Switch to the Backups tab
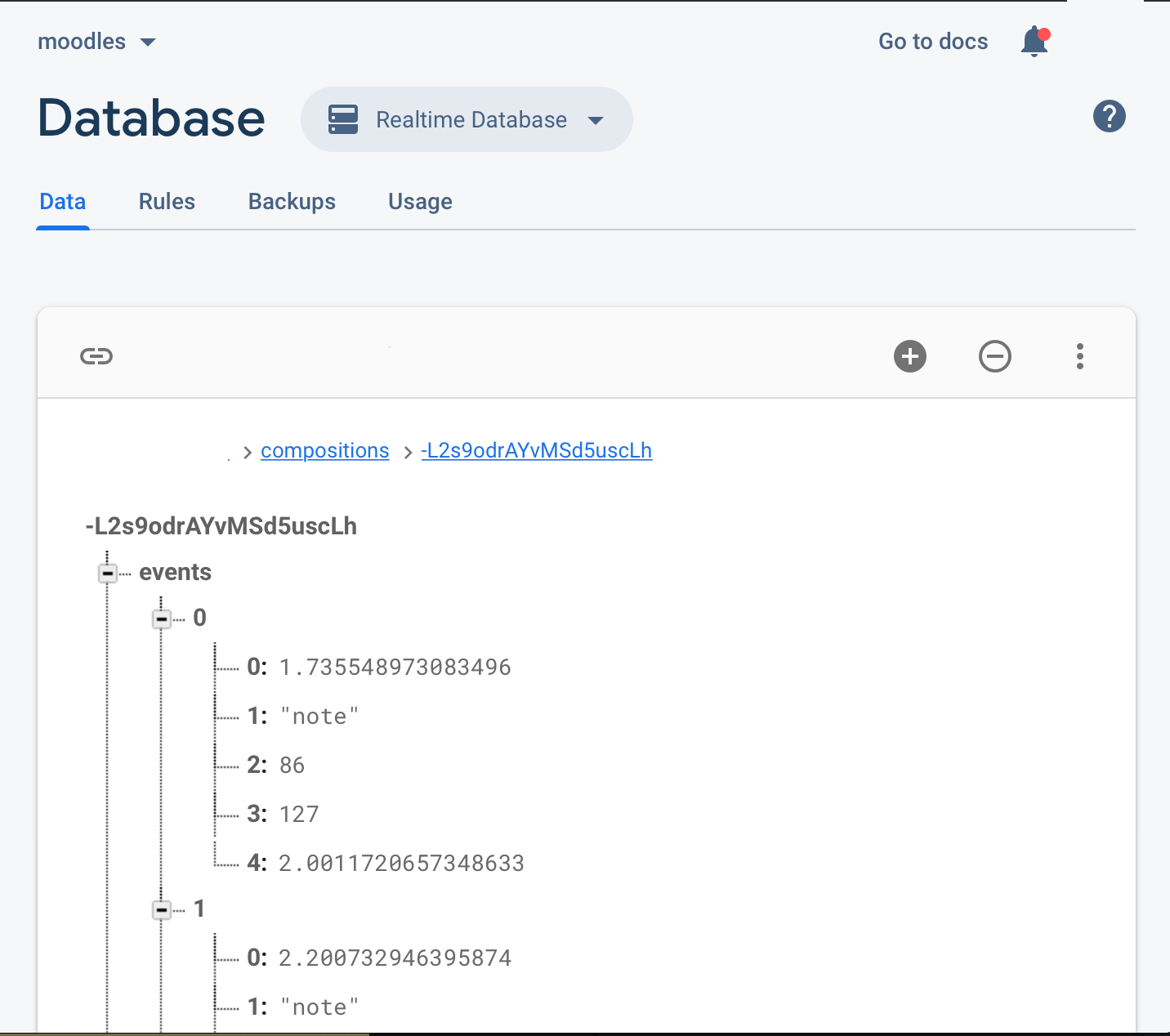The width and height of the screenshot is (1170, 1036). tap(292, 202)
